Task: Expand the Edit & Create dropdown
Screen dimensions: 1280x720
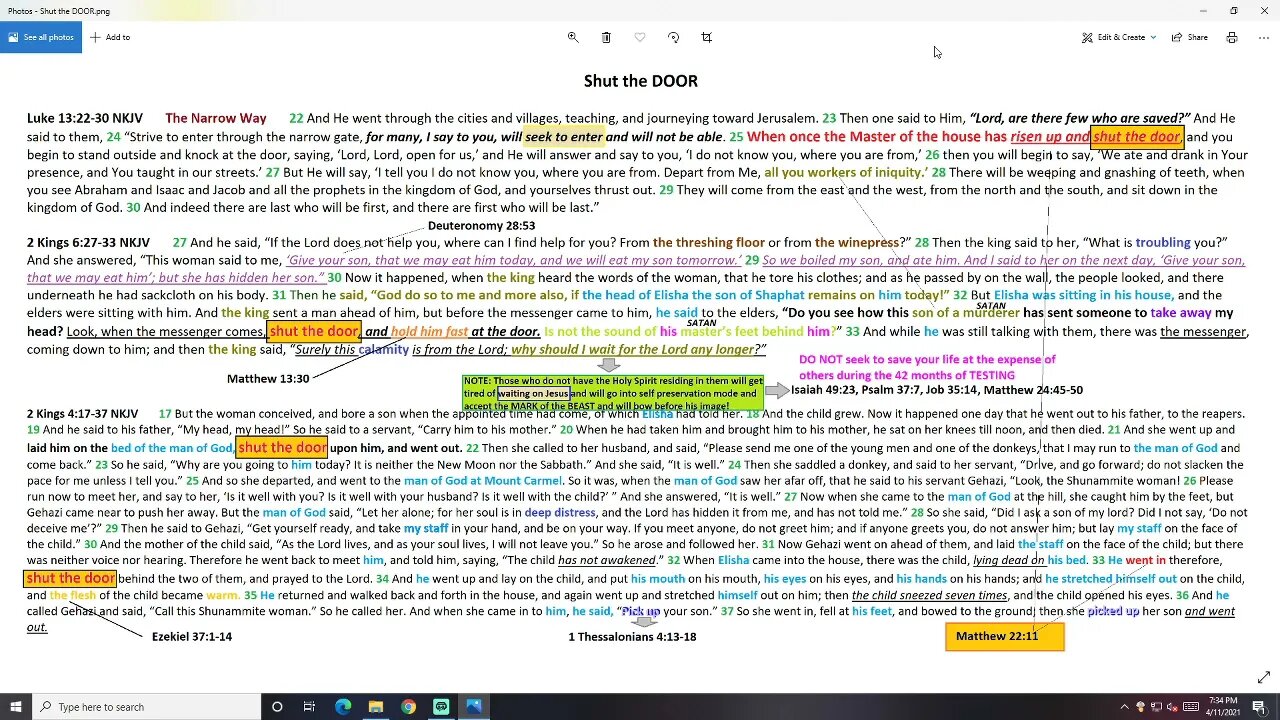Action: pyautogui.click(x=1119, y=37)
